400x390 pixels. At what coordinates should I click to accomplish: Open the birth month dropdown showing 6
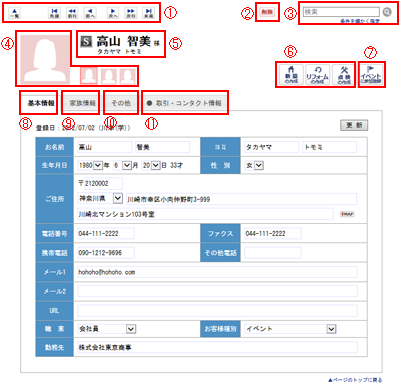(127, 165)
